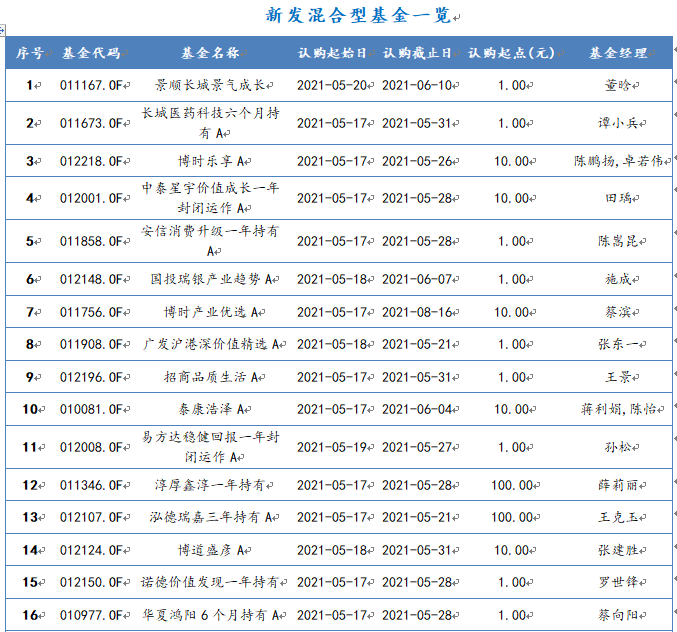Click the 认购起点(元) column header
The image size is (677, 632).
click(512, 53)
